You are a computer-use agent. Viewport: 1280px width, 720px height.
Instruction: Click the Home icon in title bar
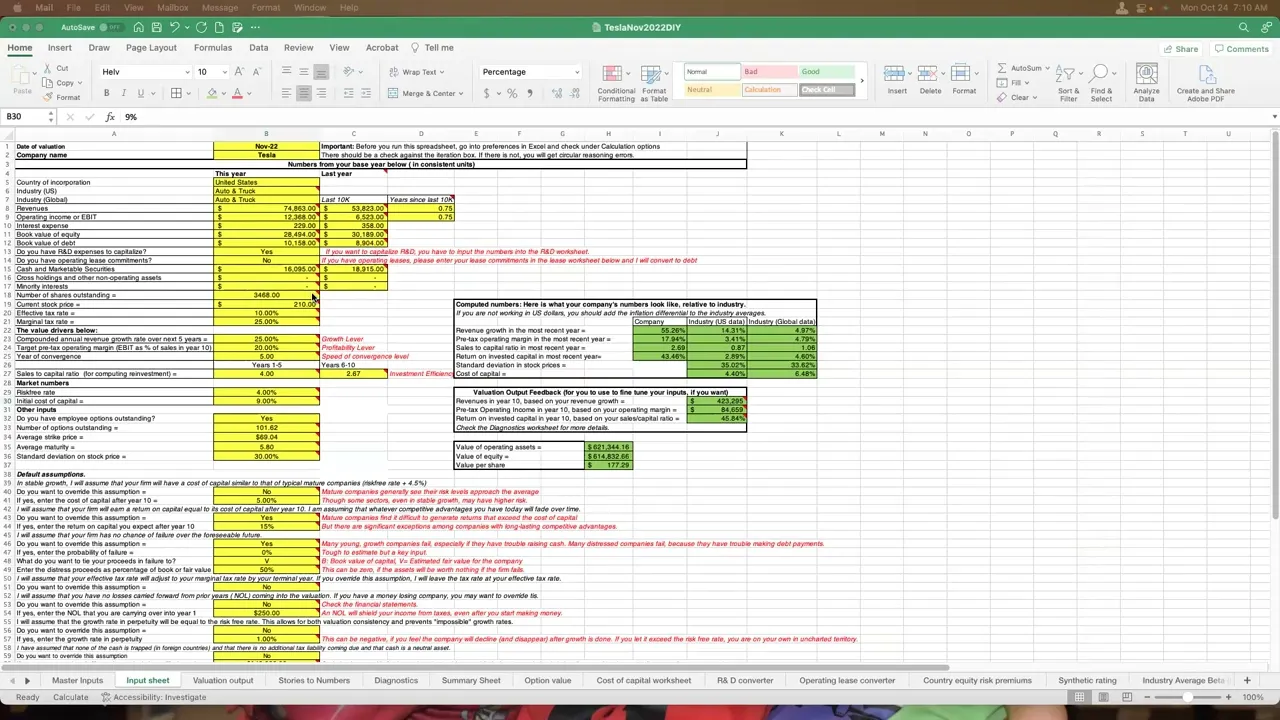[x=138, y=27]
